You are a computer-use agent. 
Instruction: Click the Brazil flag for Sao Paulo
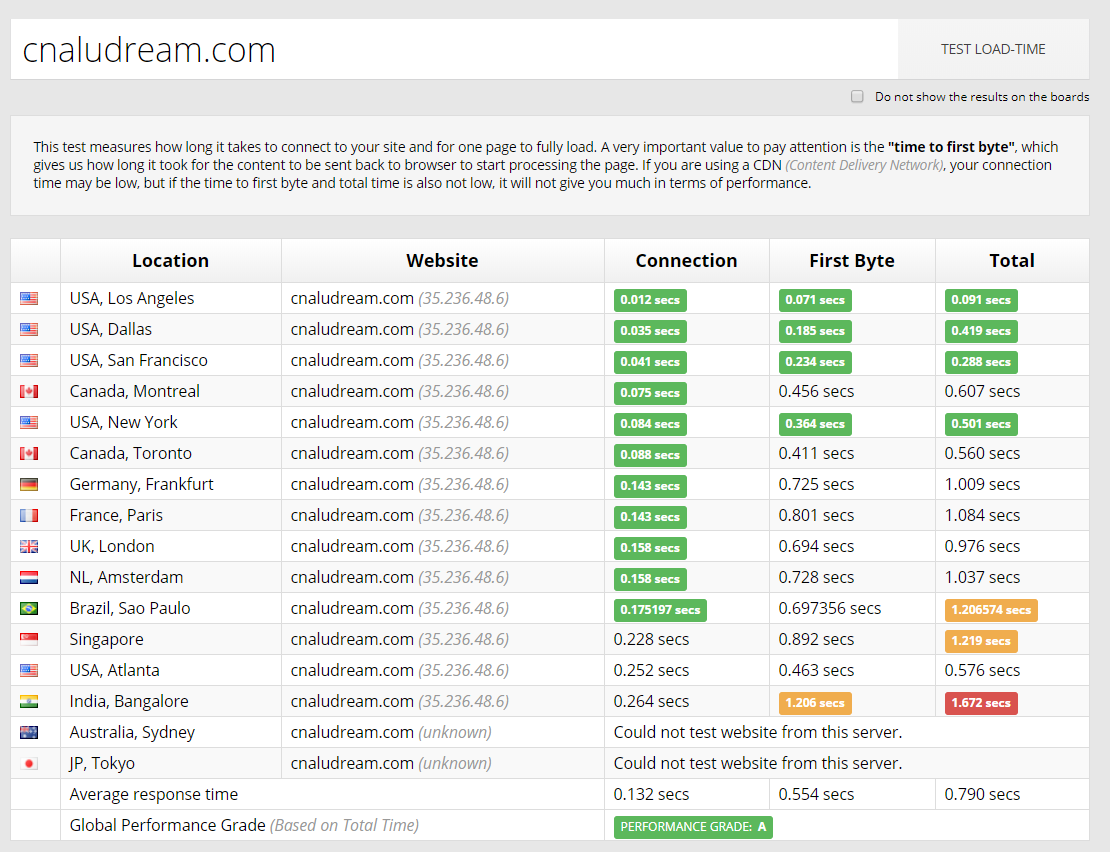[x=29, y=609]
